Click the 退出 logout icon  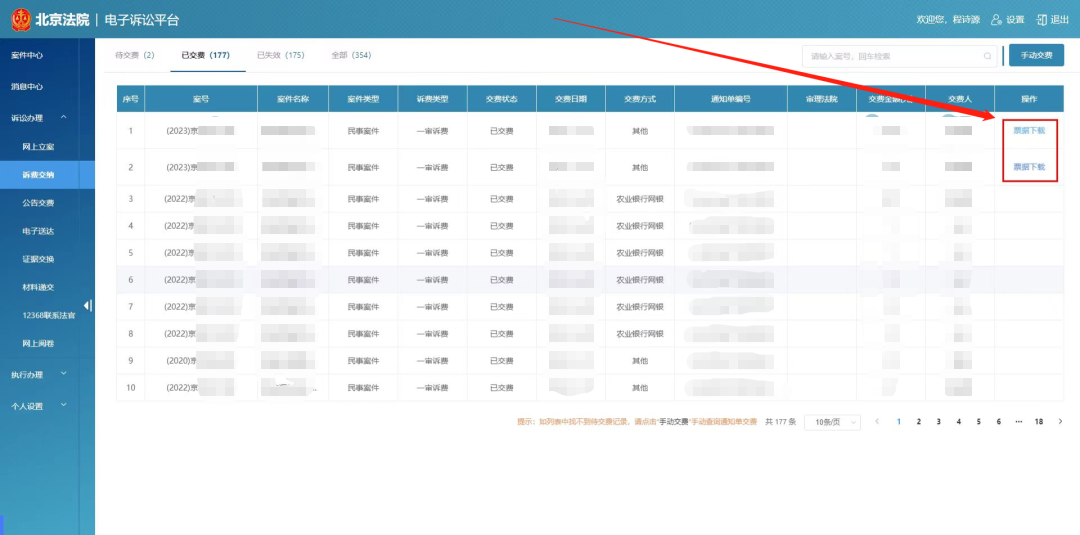(1041, 20)
